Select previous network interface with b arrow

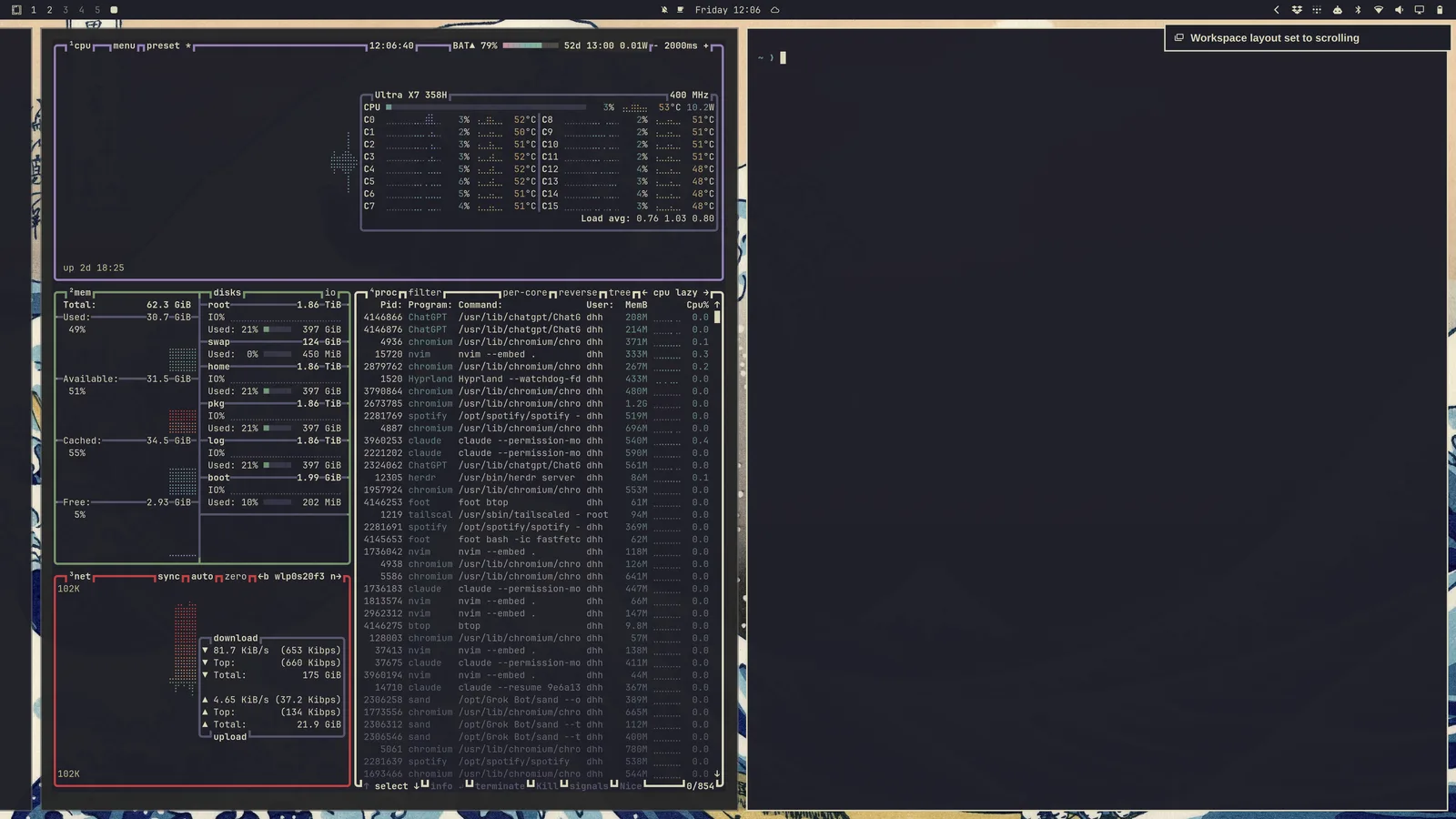pyautogui.click(x=263, y=577)
